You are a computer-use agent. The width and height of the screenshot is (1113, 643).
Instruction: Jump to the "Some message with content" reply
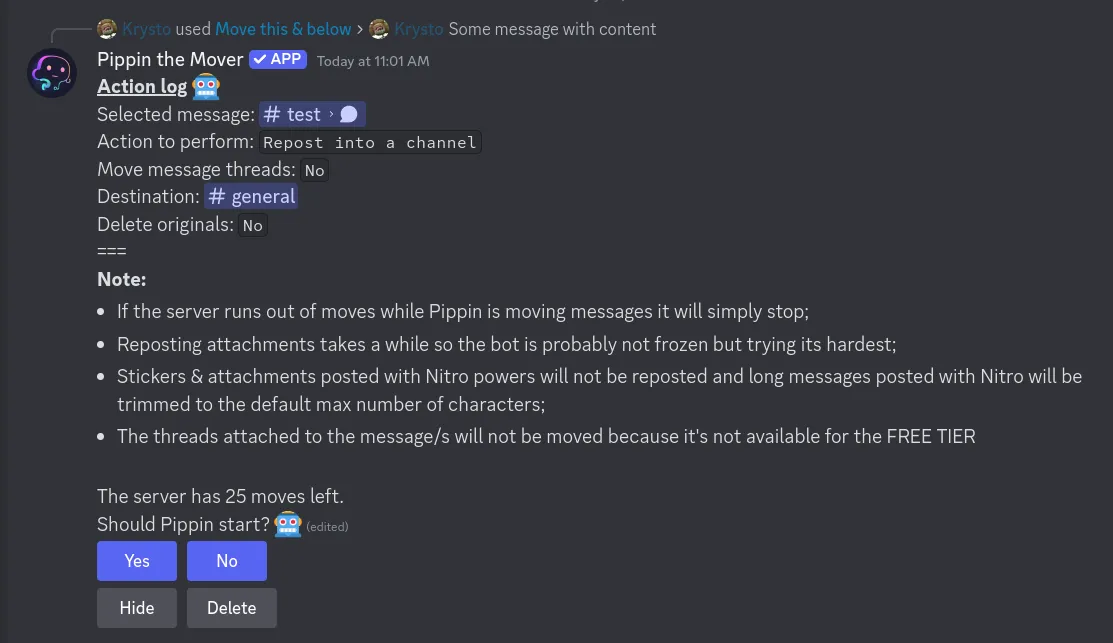coord(552,29)
